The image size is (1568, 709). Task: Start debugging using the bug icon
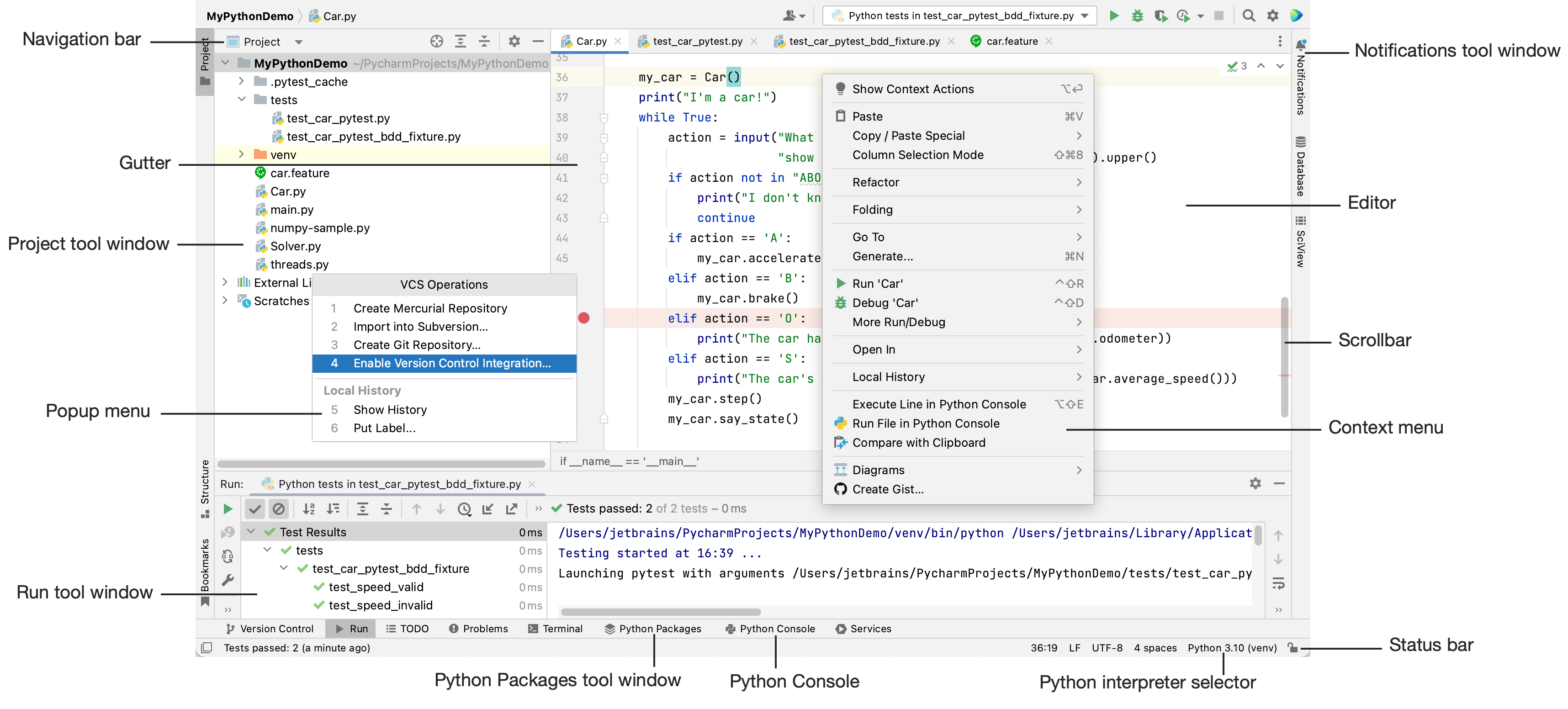(x=1138, y=16)
